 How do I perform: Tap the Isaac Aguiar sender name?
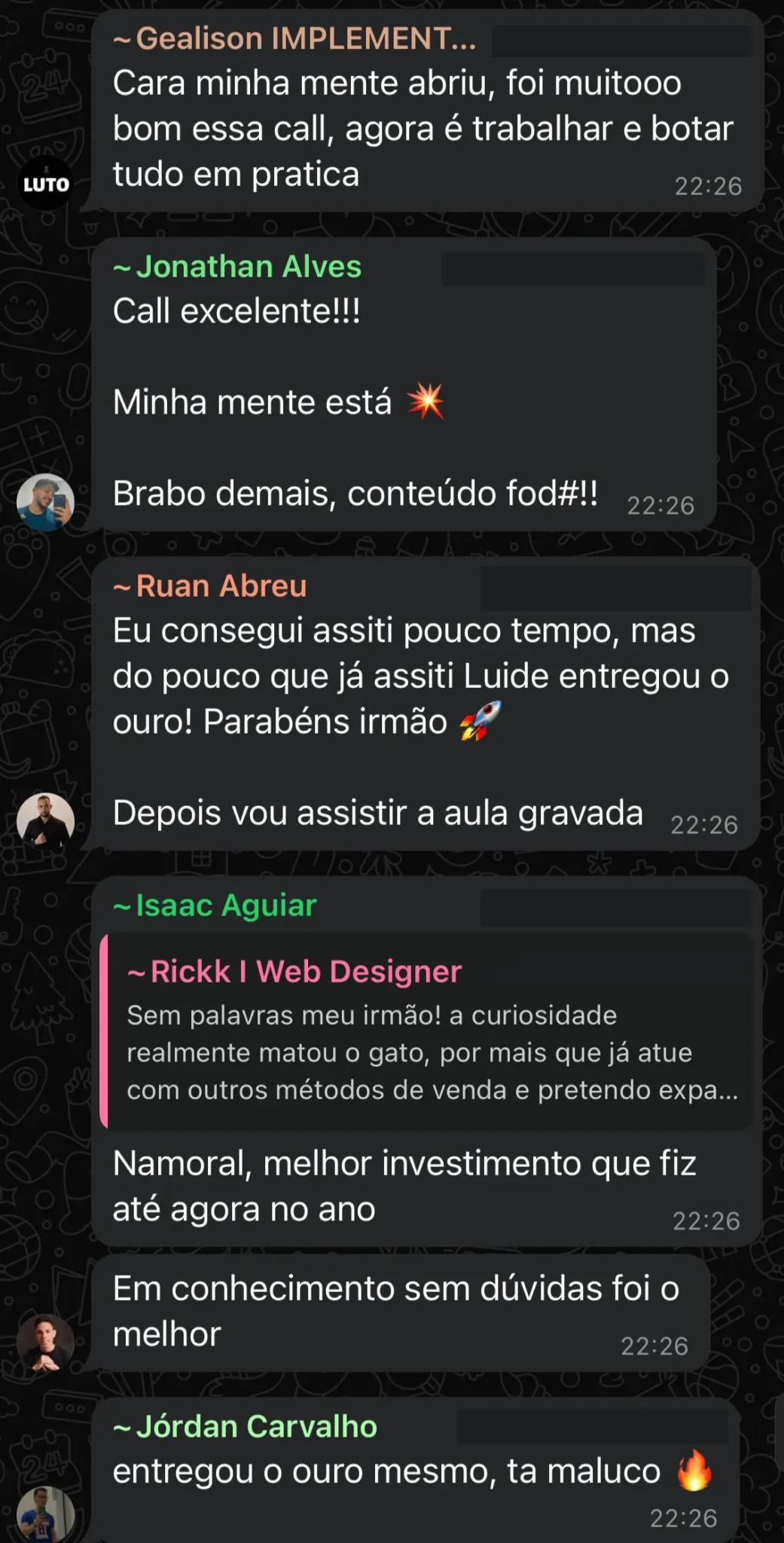pyautogui.click(x=215, y=906)
